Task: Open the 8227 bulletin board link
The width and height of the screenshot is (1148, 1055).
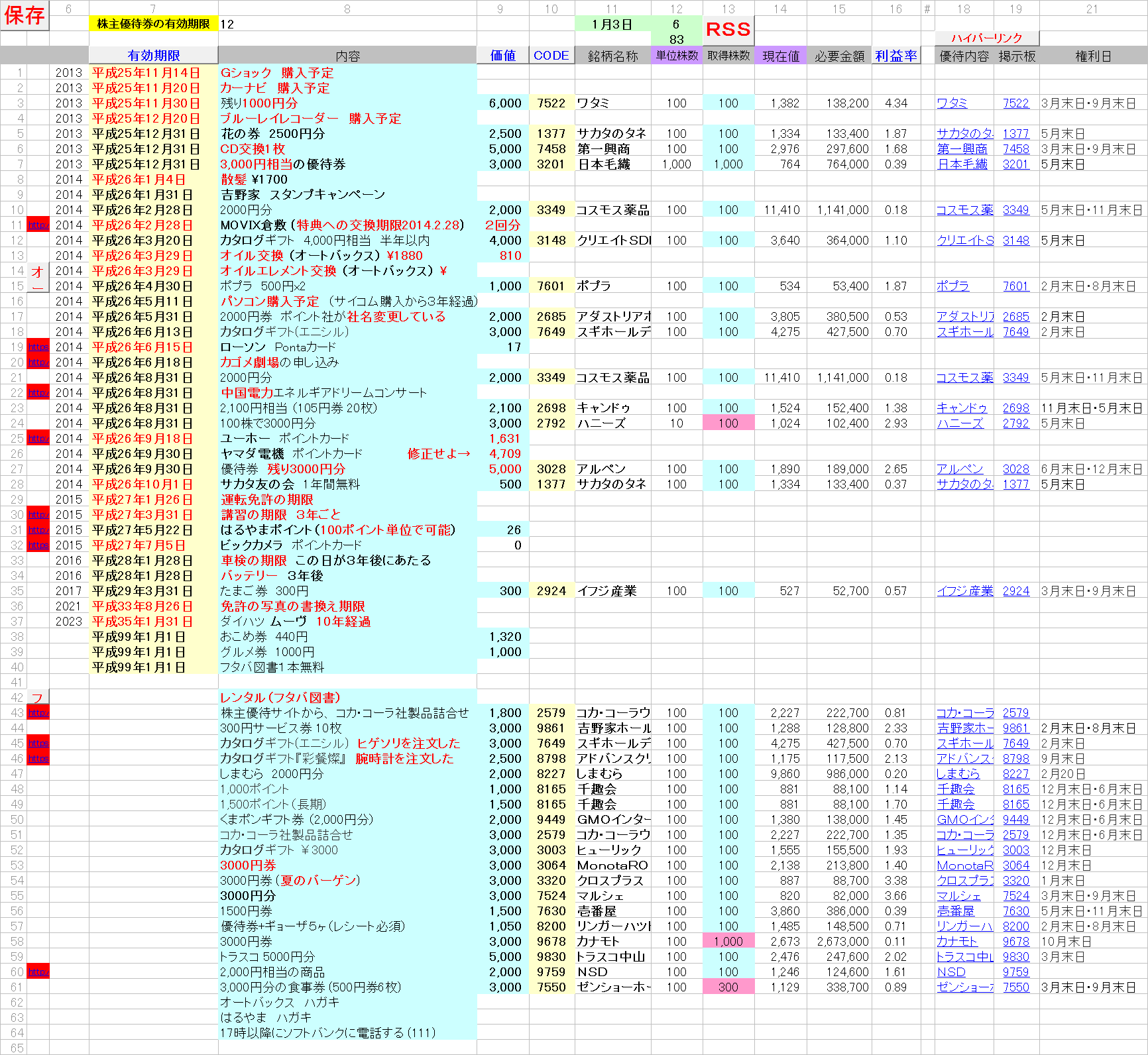Action: coord(1016,774)
